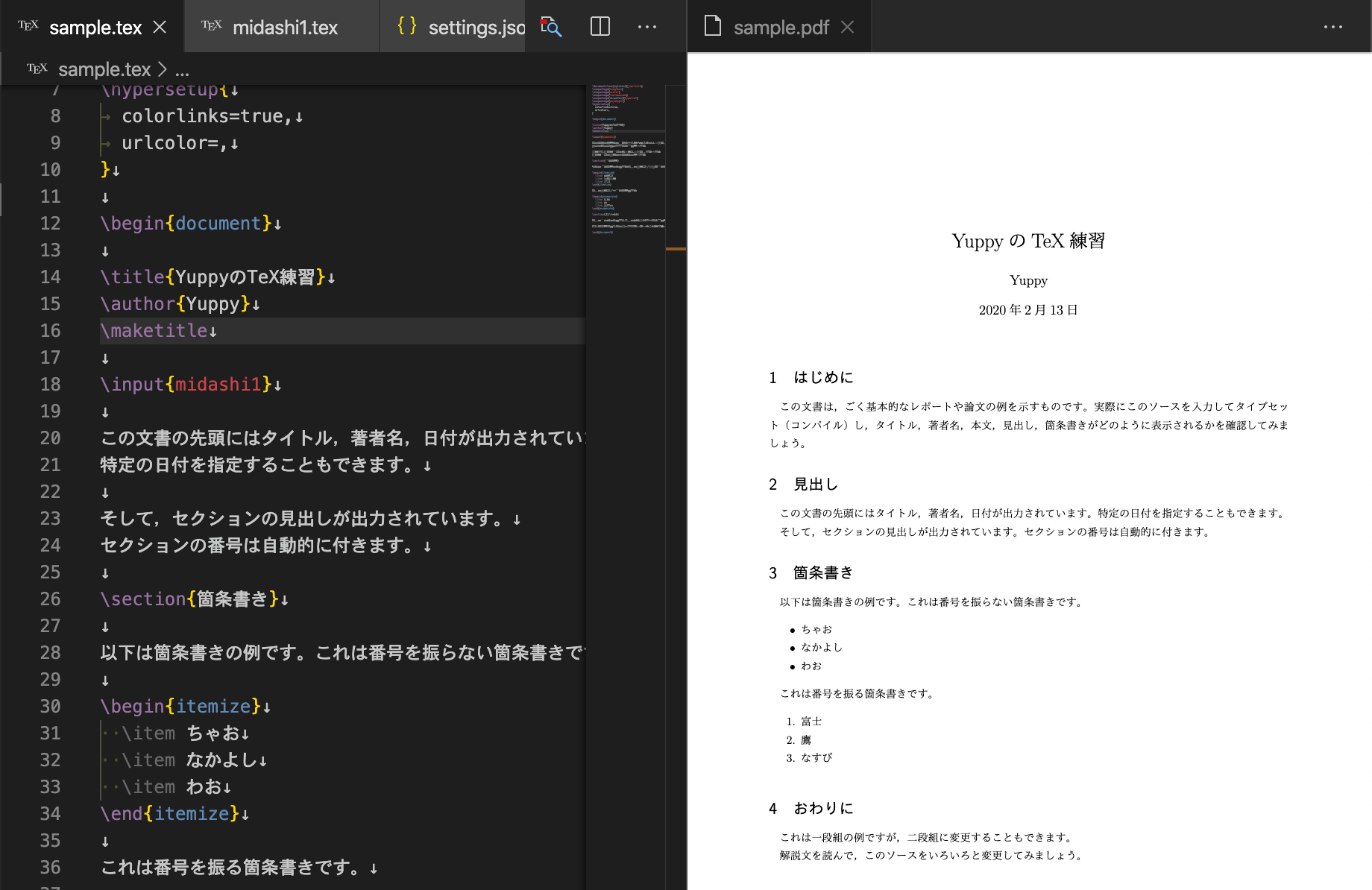The image size is (1372, 890).
Task: Split the editor using the split icon
Action: pyautogui.click(x=600, y=27)
